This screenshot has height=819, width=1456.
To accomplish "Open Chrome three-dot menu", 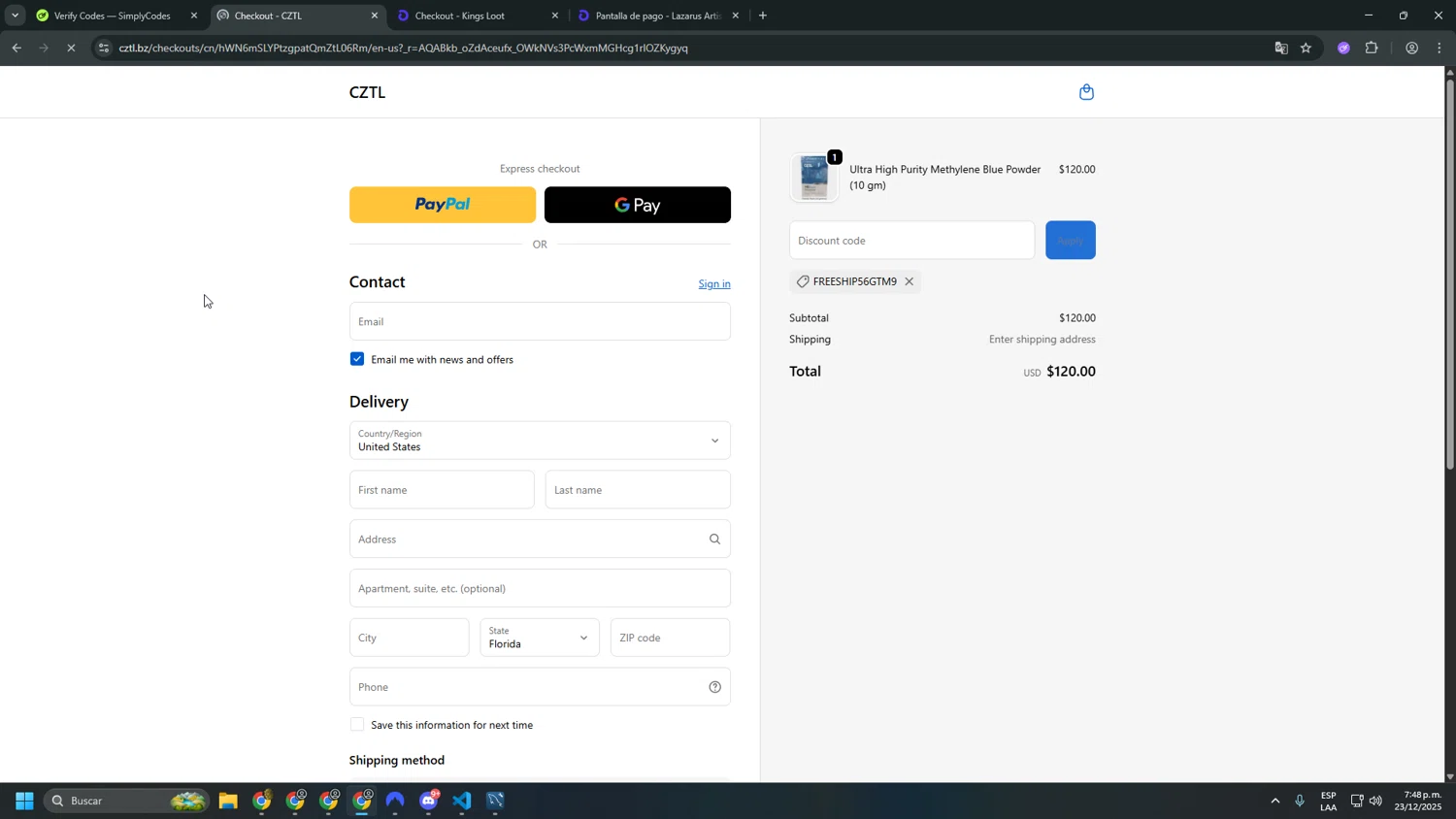I will tap(1439, 48).
